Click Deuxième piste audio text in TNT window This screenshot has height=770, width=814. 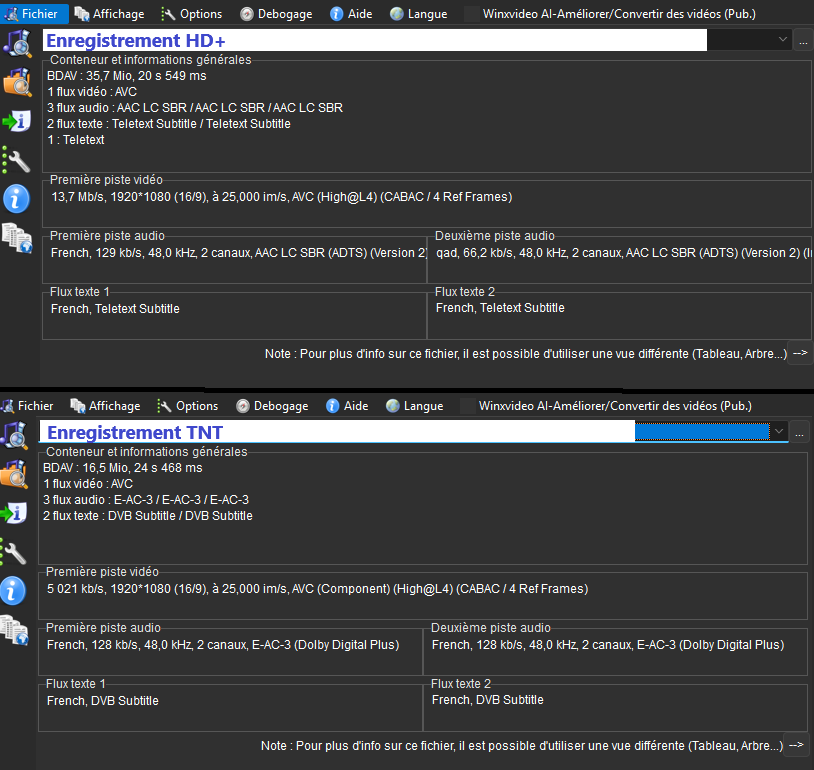pos(608,645)
